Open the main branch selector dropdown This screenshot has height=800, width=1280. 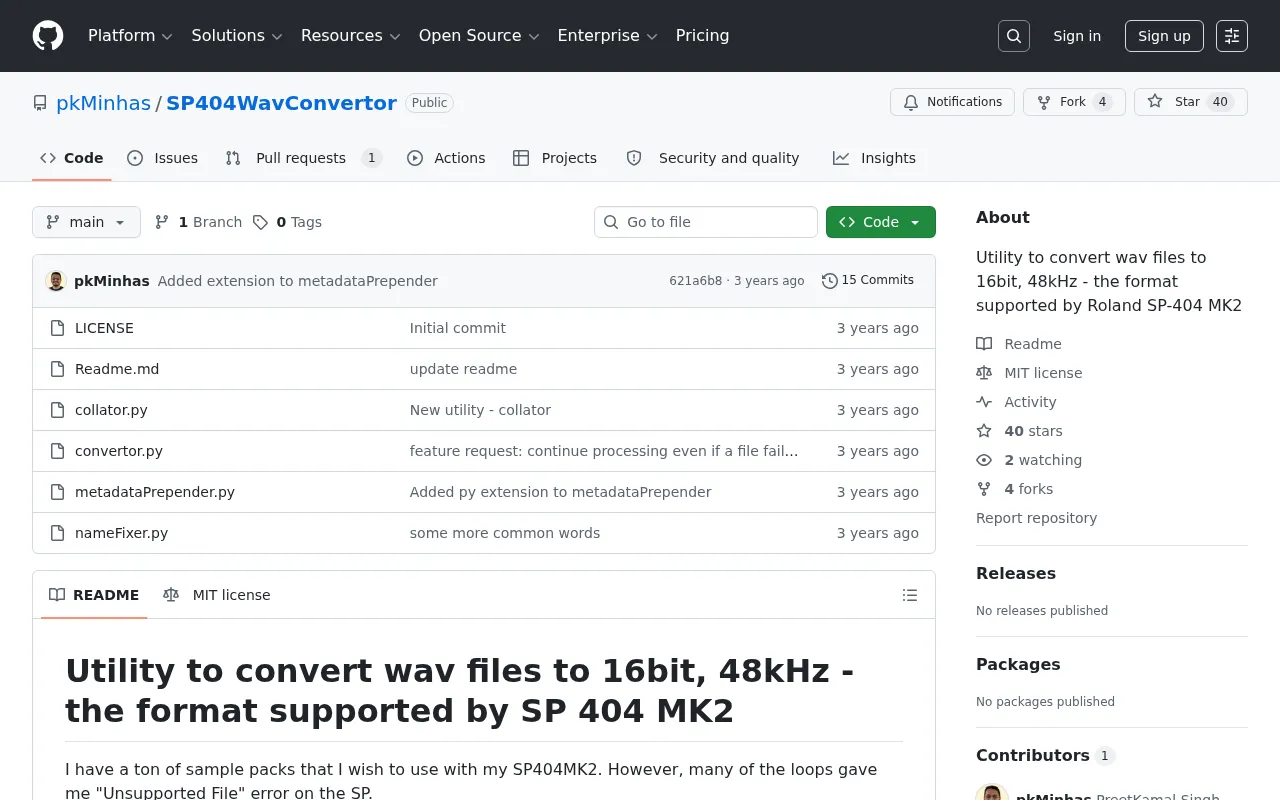coord(86,222)
